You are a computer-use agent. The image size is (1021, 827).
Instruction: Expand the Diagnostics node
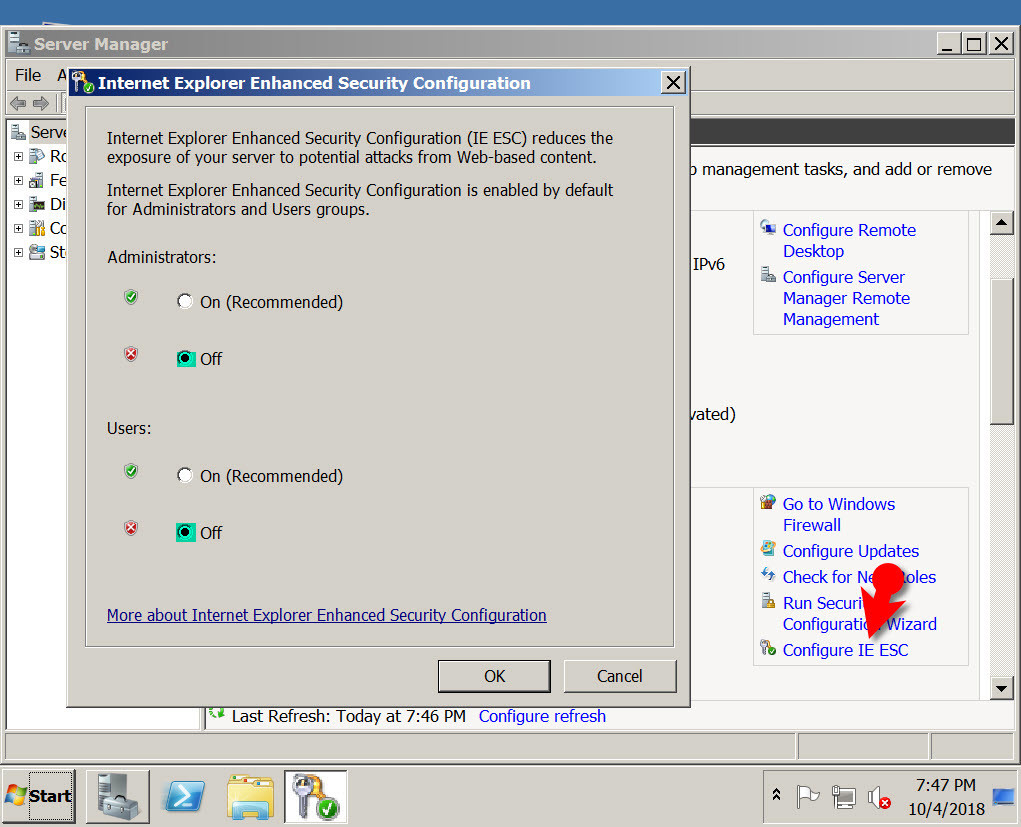point(18,204)
